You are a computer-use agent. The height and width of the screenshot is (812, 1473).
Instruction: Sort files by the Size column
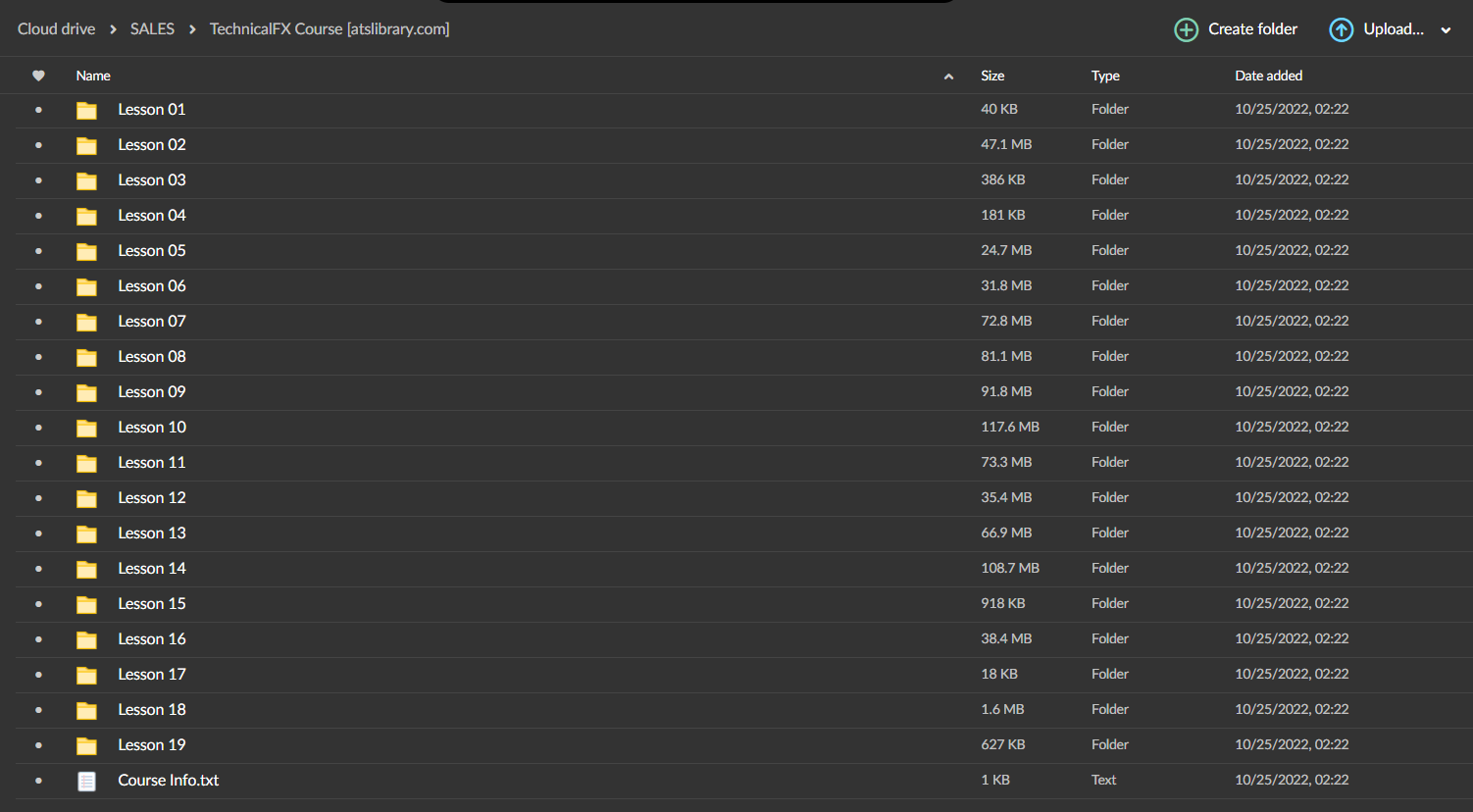(992, 76)
